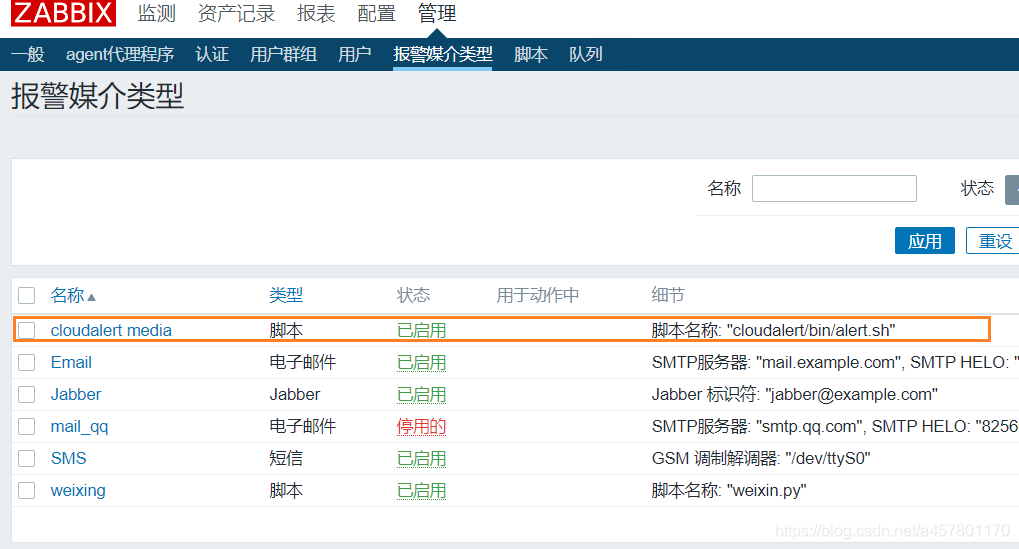This screenshot has height=549, width=1019.
Task: Open the weixing media type
Action: tap(78, 491)
